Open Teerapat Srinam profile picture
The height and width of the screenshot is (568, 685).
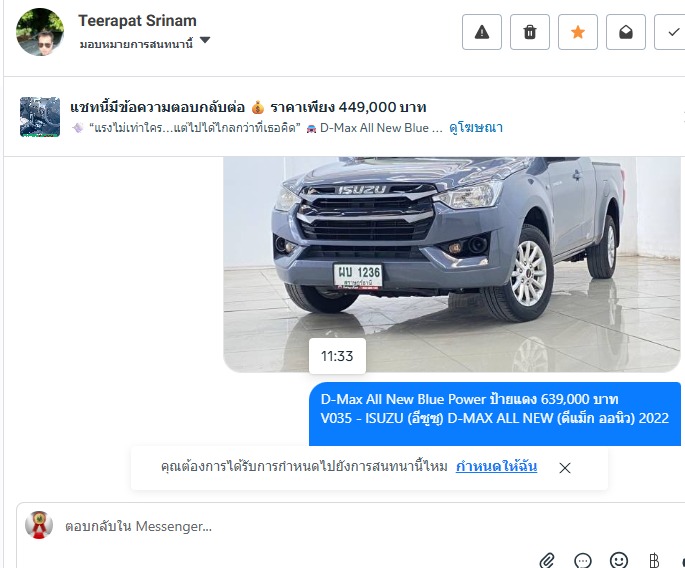tap(40, 32)
